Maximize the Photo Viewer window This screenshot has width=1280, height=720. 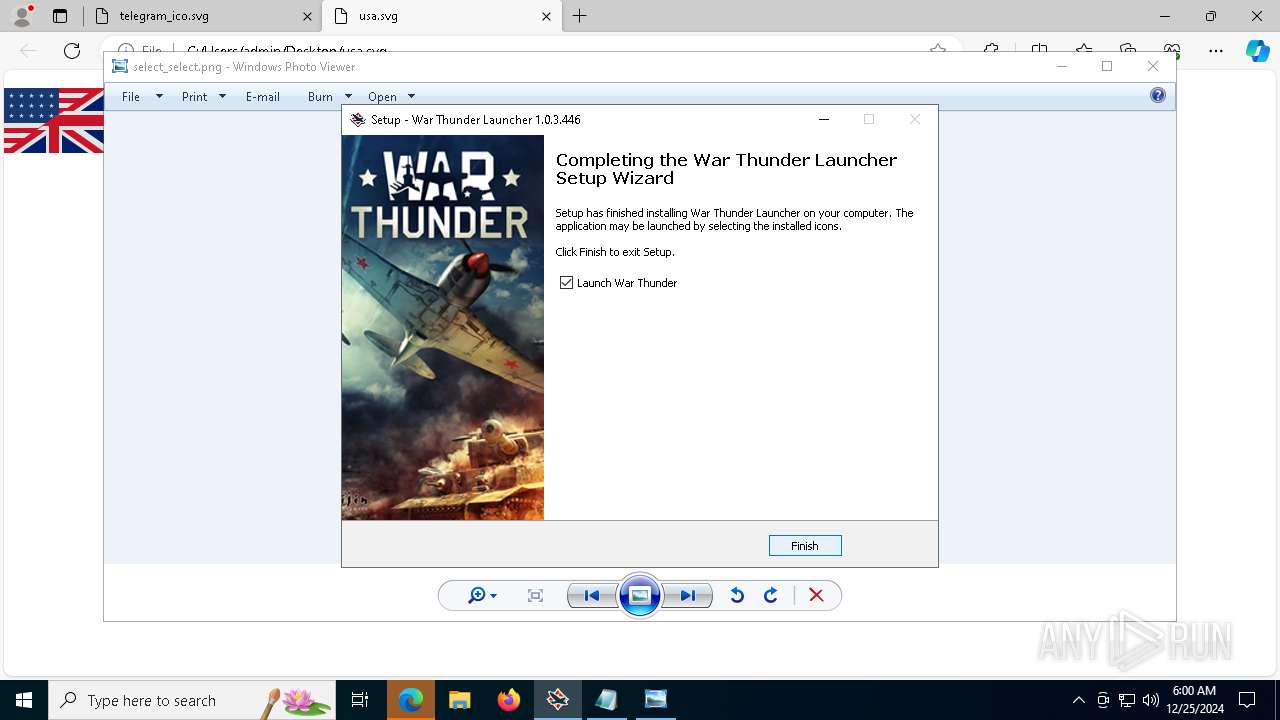click(1107, 67)
